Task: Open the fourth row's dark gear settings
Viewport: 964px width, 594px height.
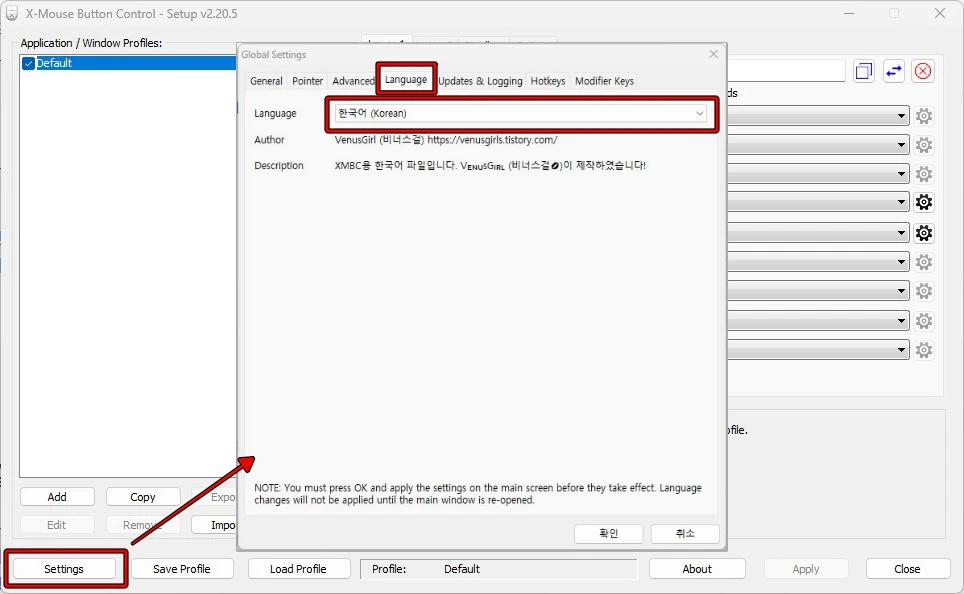Action: pos(923,202)
